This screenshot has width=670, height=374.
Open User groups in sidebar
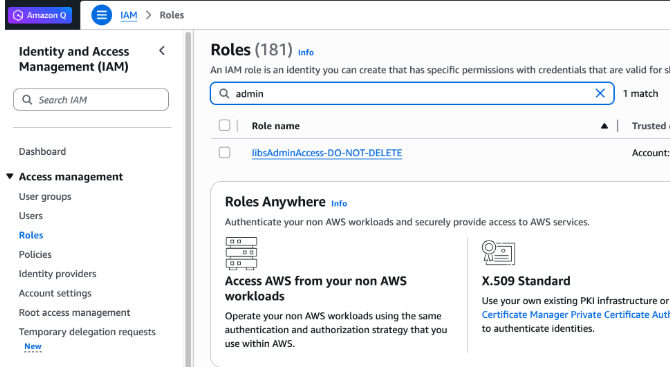pyautogui.click(x=45, y=197)
